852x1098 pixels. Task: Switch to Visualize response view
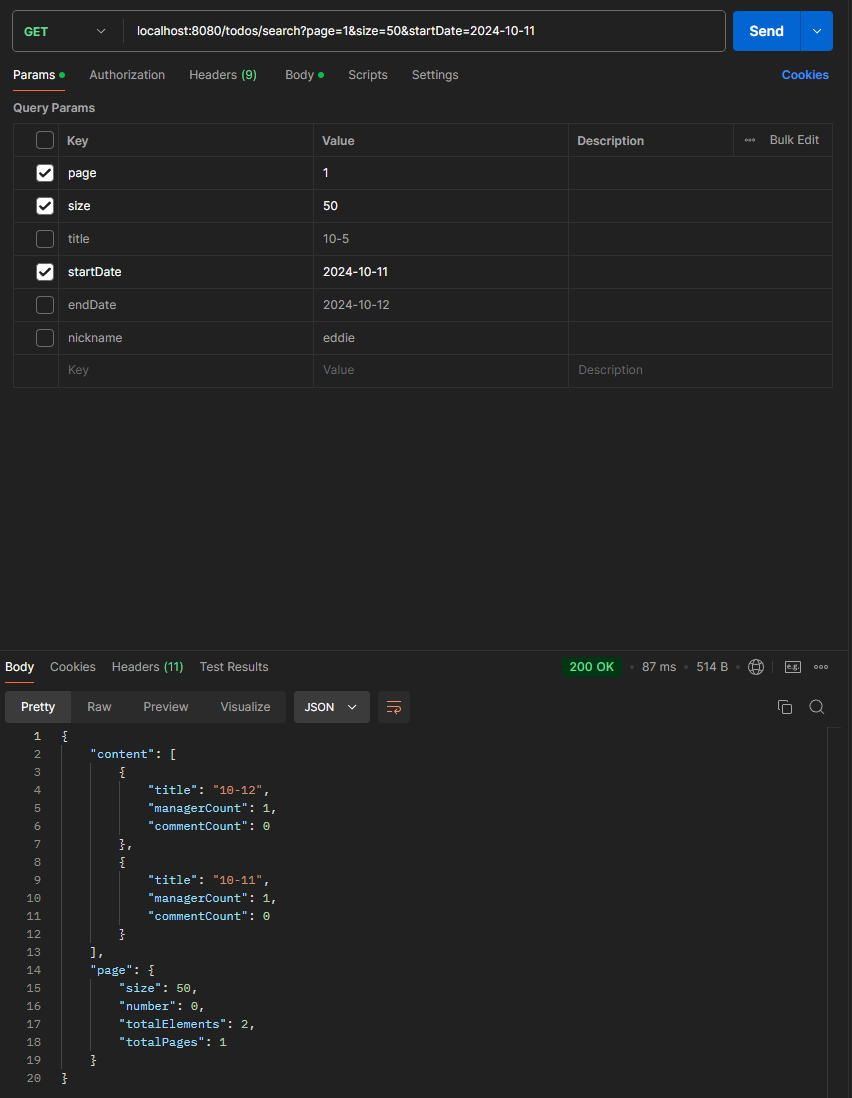[245, 707]
